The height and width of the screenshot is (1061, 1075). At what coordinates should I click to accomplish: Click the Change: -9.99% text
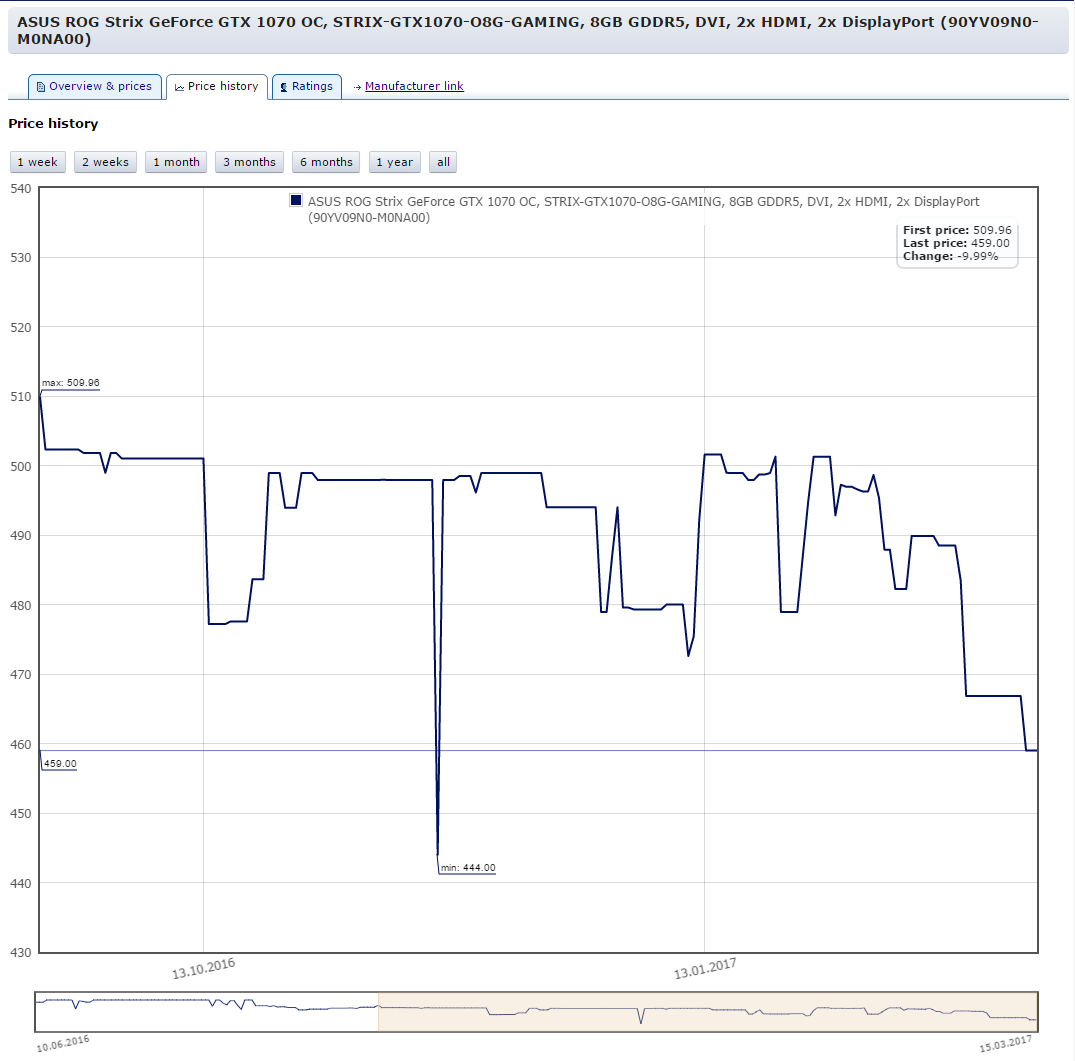(950, 256)
